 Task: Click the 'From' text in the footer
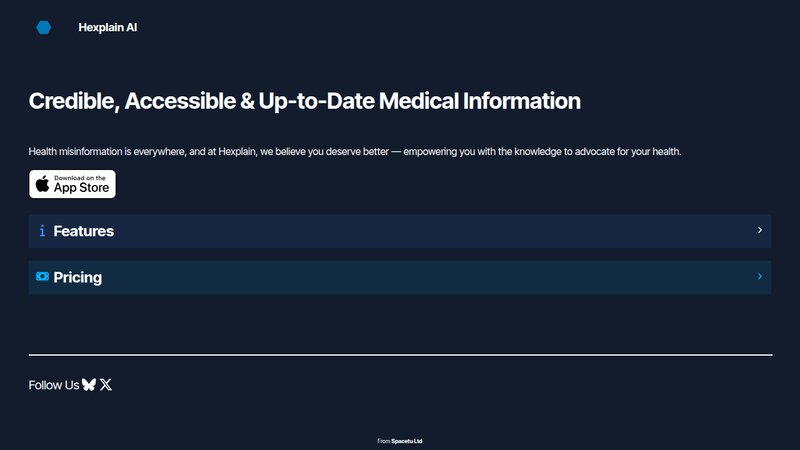384,441
